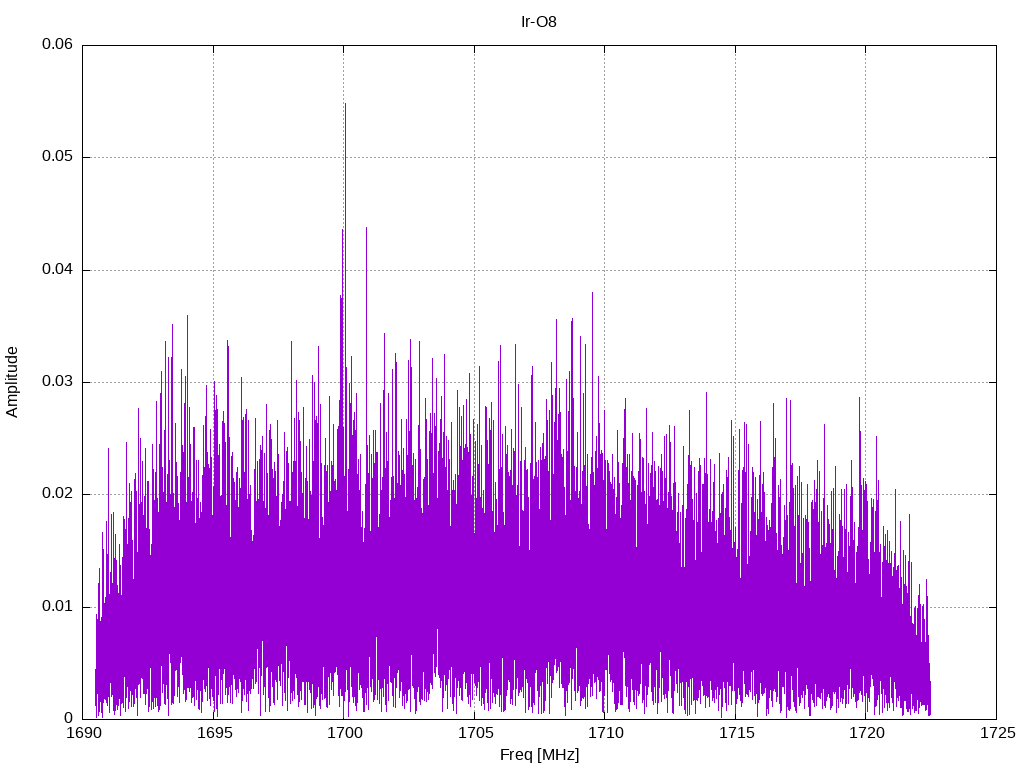This screenshot has height=768, width=1024.
Task: Click the 1700 x-axis tick label
Action: pos(345,733)
